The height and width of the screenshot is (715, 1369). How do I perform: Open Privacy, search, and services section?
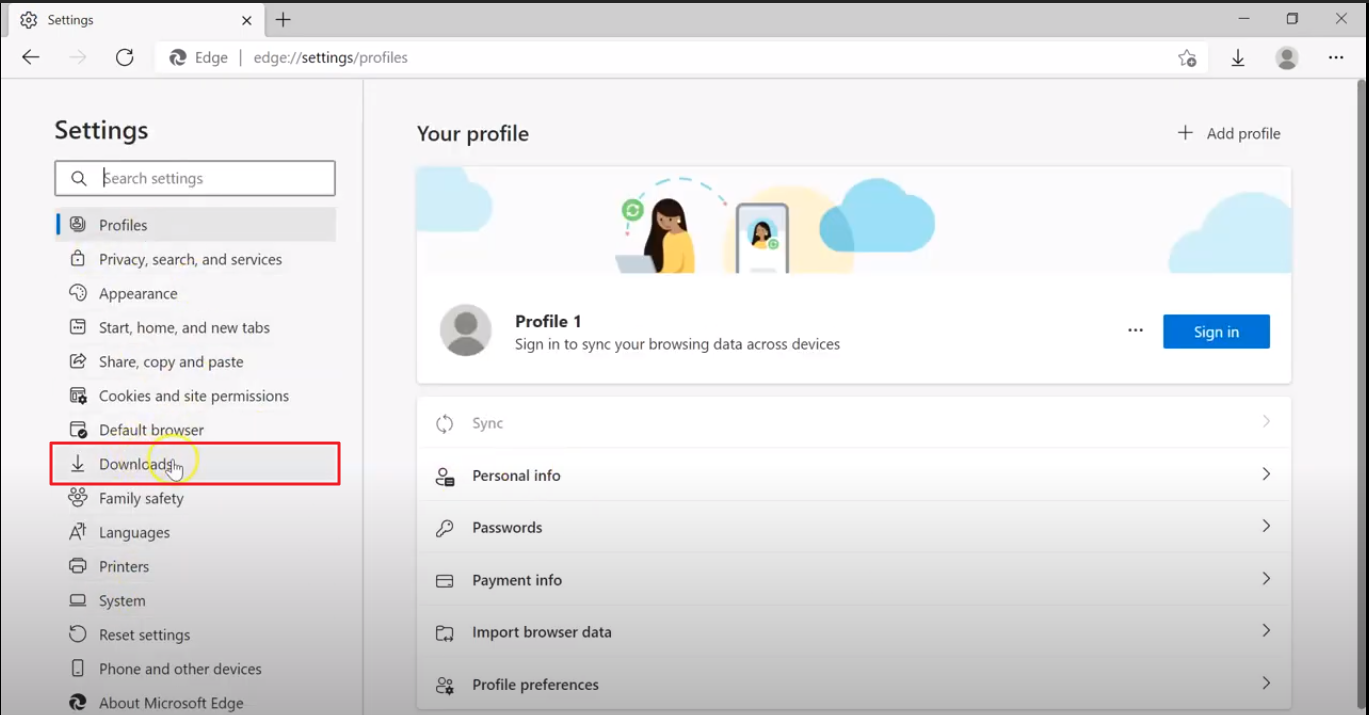coord(196,259)
